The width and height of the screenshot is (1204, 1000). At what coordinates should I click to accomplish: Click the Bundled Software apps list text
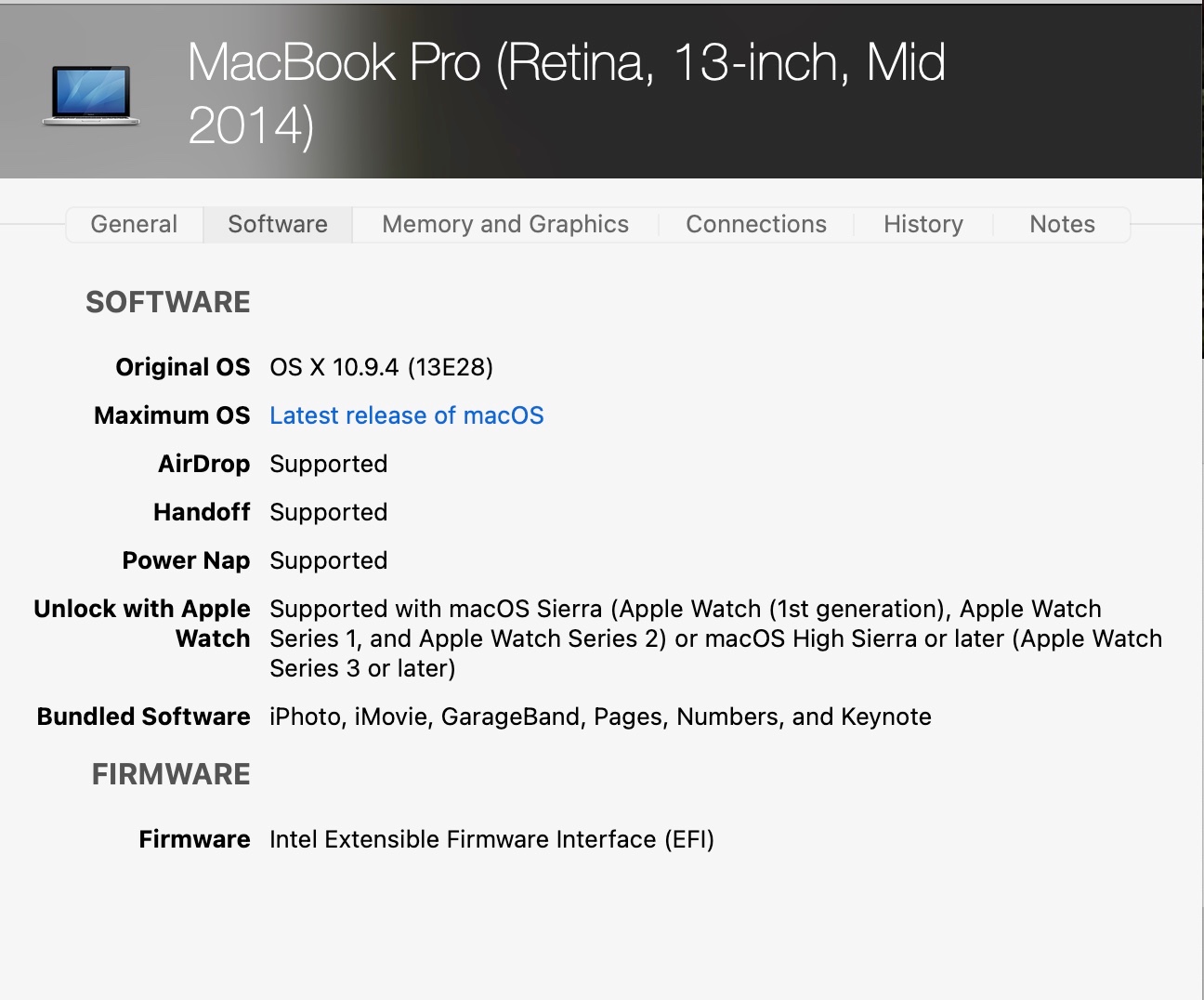600,717
